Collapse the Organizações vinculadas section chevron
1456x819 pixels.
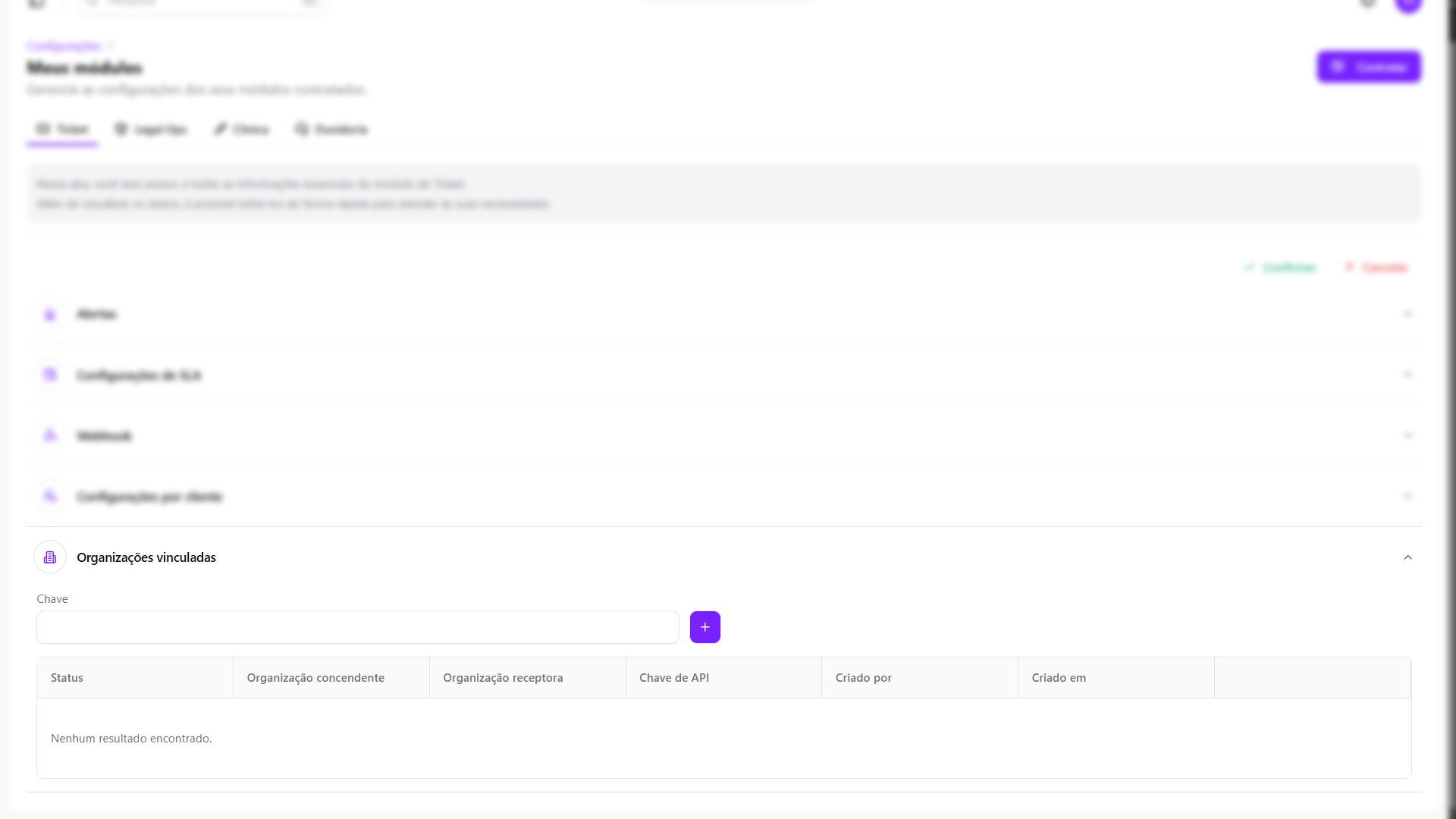[x=1407, y=557]
